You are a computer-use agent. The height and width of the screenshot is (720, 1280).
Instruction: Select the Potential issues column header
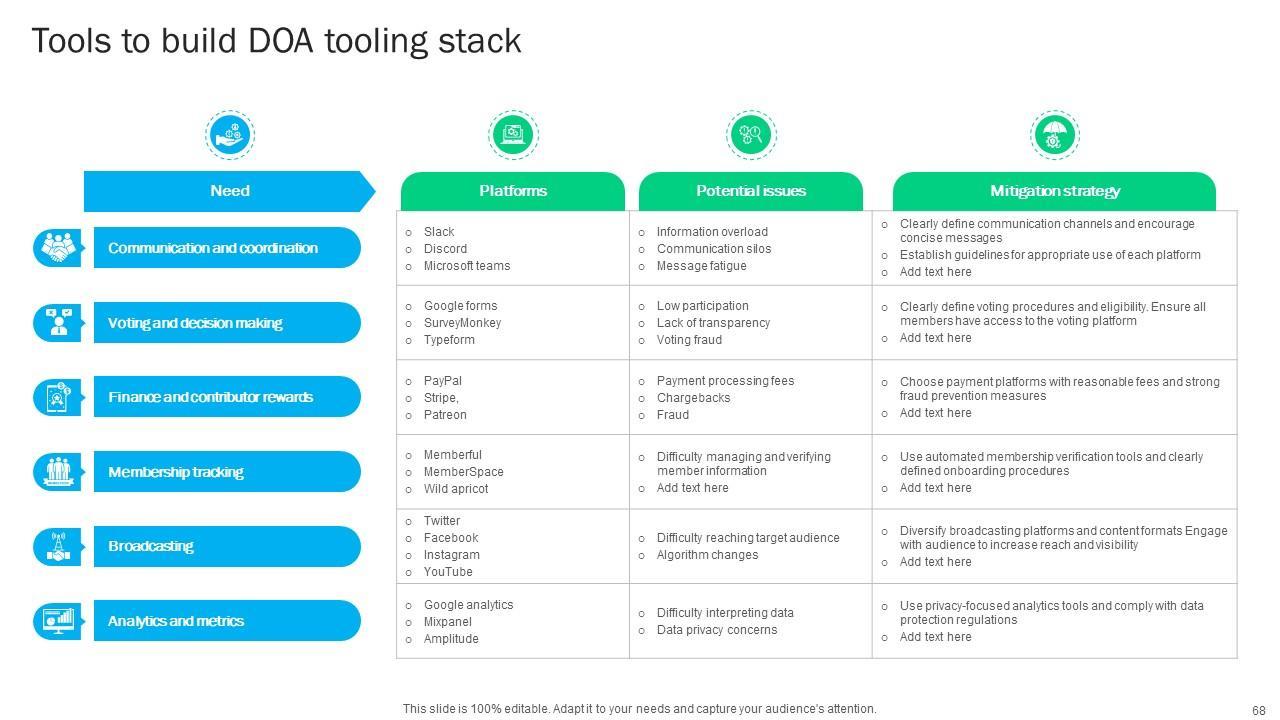(x=751, y=191)
